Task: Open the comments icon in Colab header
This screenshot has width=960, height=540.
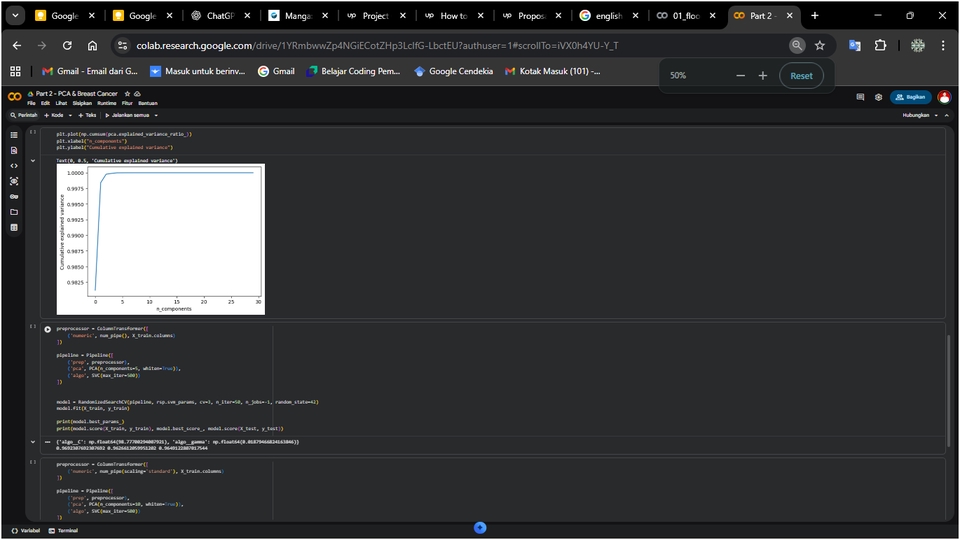Action: [x=860, y=97]
